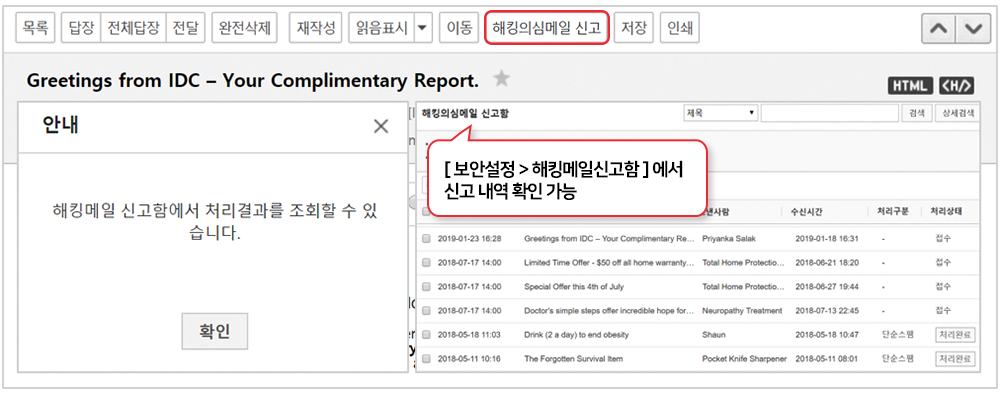Forward the mail with 전달

186,28
